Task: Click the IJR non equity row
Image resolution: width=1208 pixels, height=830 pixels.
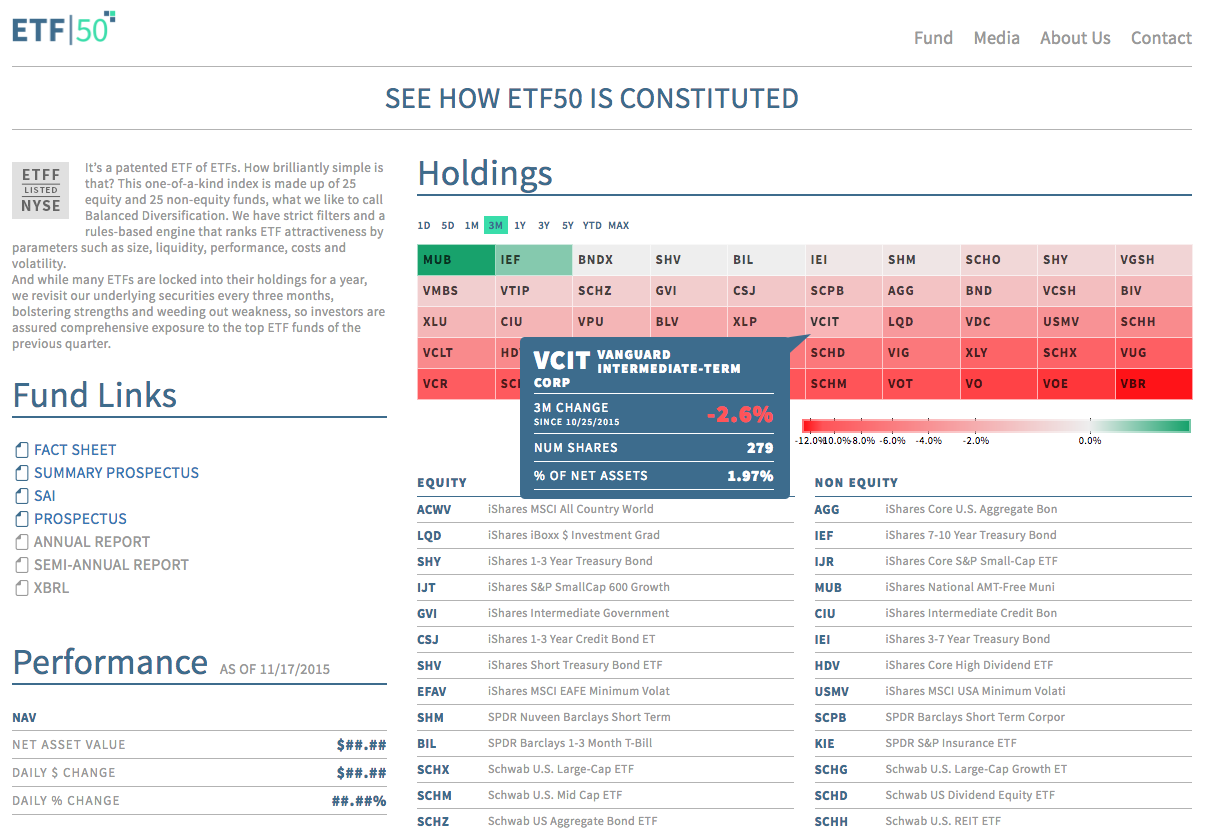Action: 1003,561
